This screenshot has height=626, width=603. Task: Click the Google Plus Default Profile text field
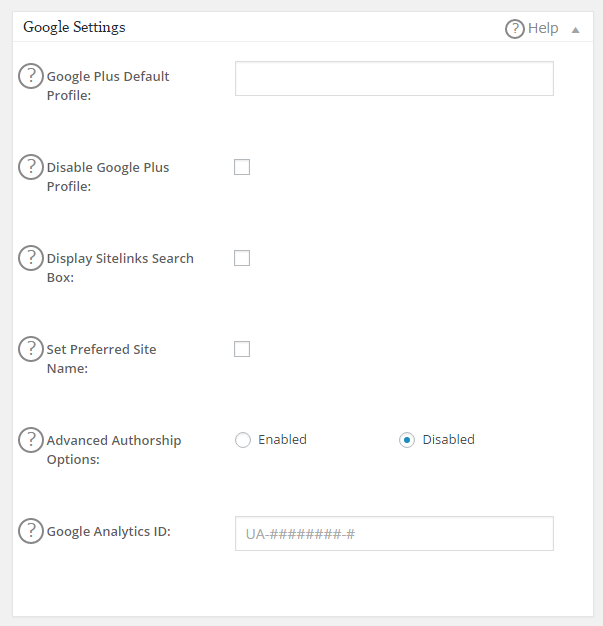(x=394, y=79)
